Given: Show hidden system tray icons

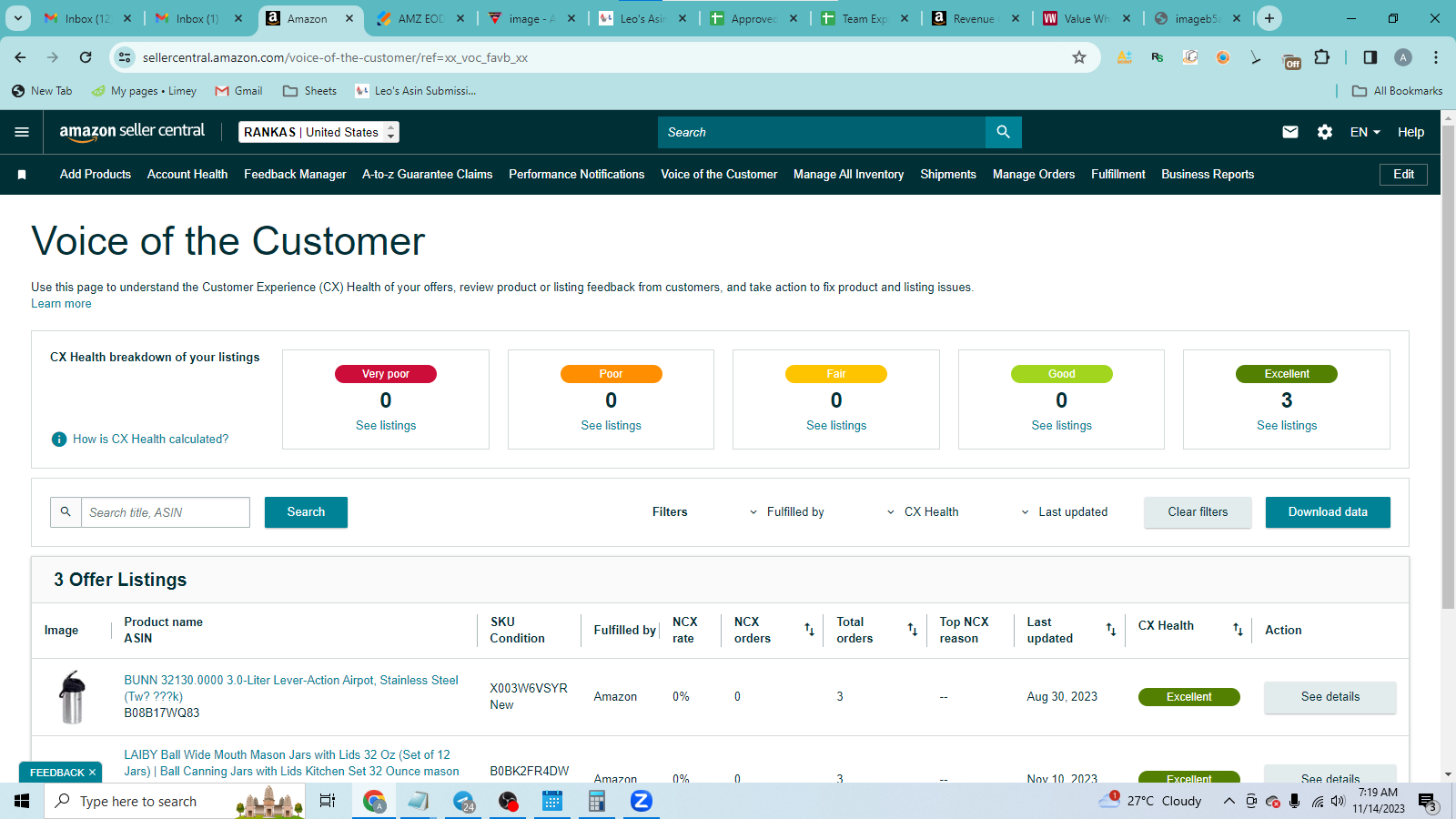Looking at the screenshot, I should point(1228,801).
